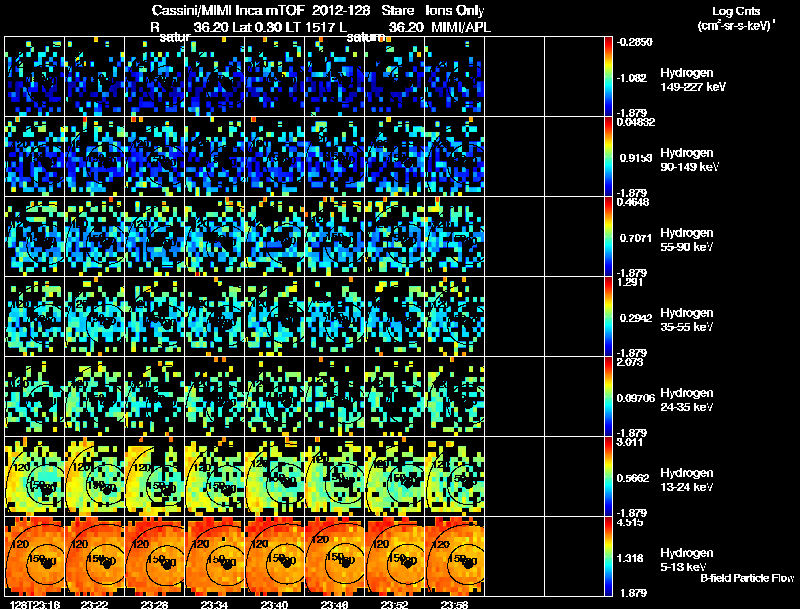Click the 0.2942 scale value
This screenshot has height=609, width=800.
coord(636,318)
